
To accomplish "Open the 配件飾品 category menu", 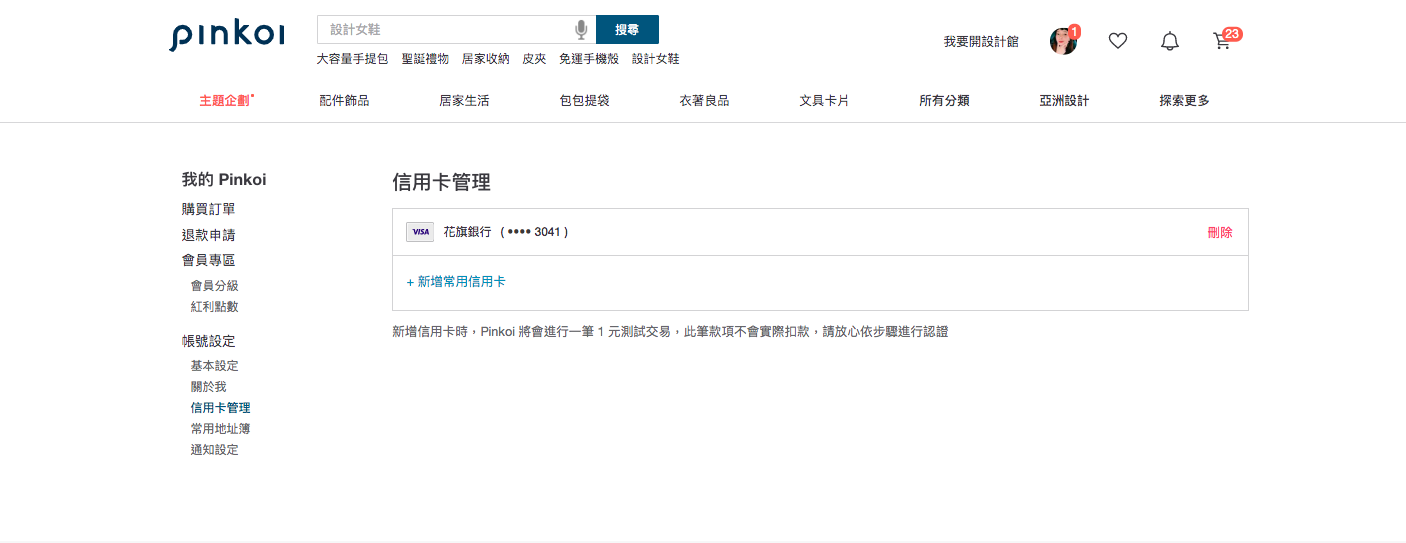I will (344, 101).
